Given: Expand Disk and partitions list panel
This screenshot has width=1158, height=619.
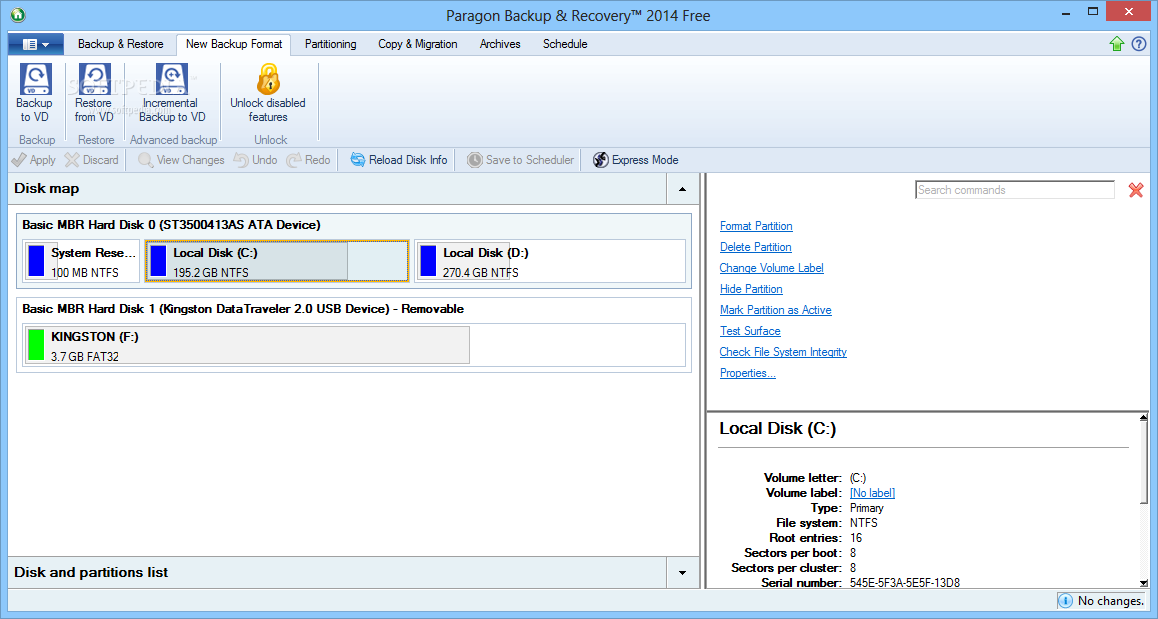Looking at the screenshot, I should pyautogui.click(x=682, y=572).
